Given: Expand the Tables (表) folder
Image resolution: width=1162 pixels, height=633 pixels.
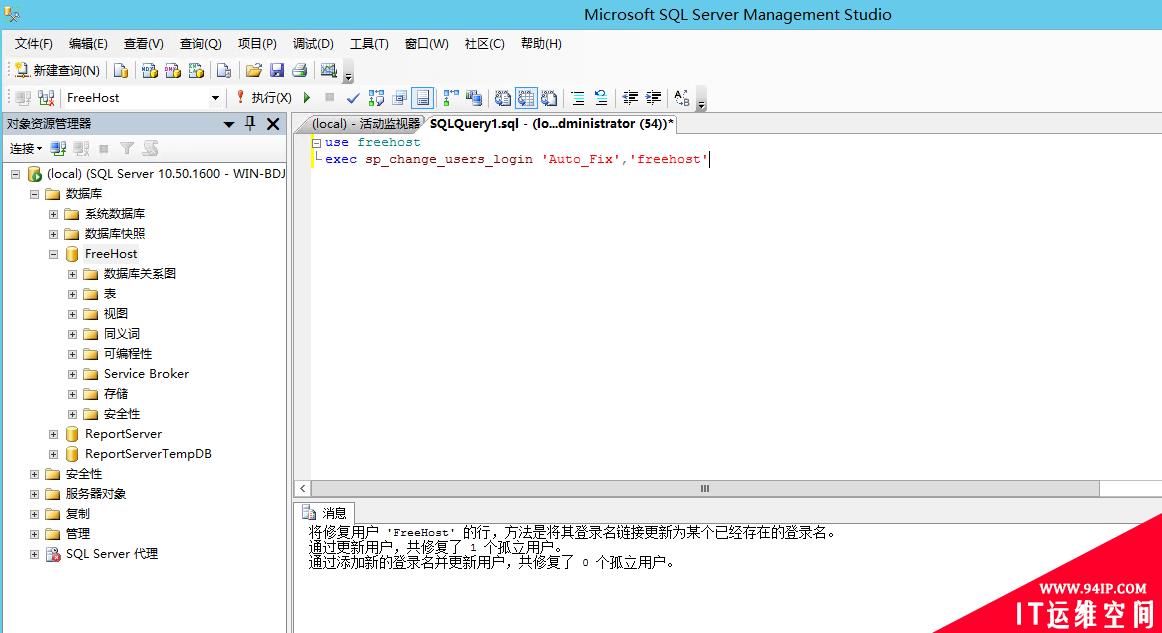Looking at the screenshot, I should [73, 294].
